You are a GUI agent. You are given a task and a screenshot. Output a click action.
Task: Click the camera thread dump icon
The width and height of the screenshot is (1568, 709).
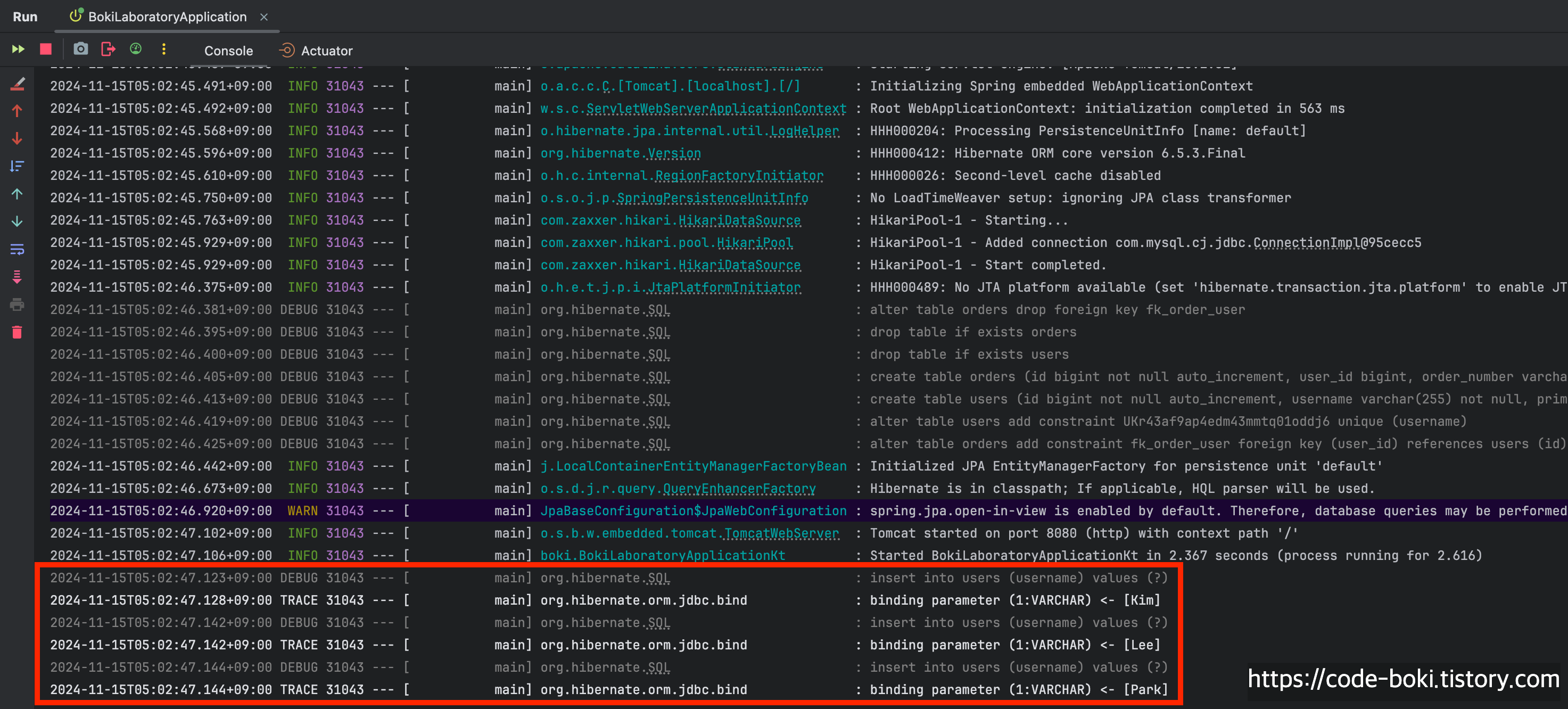[x=80, y=50]
